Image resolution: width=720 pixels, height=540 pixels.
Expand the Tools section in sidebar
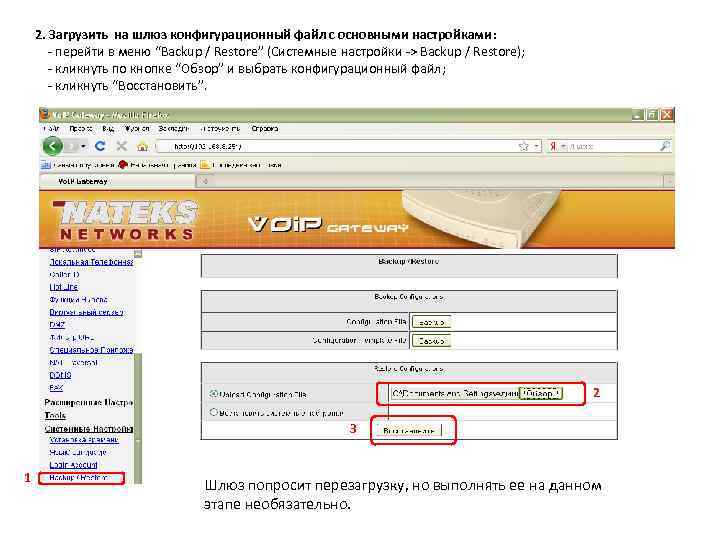55,415
